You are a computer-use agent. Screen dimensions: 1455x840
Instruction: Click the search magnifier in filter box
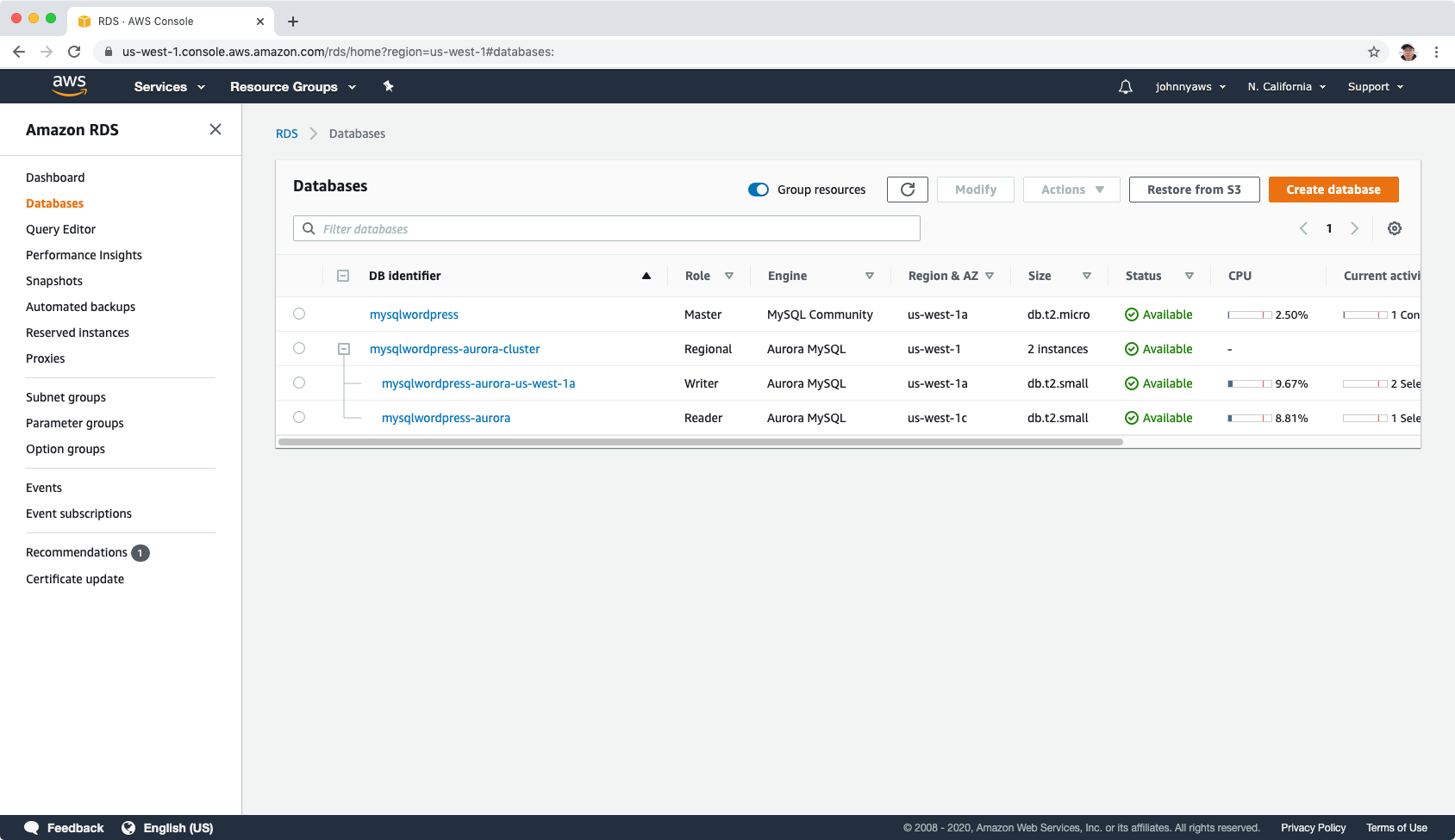309,228
